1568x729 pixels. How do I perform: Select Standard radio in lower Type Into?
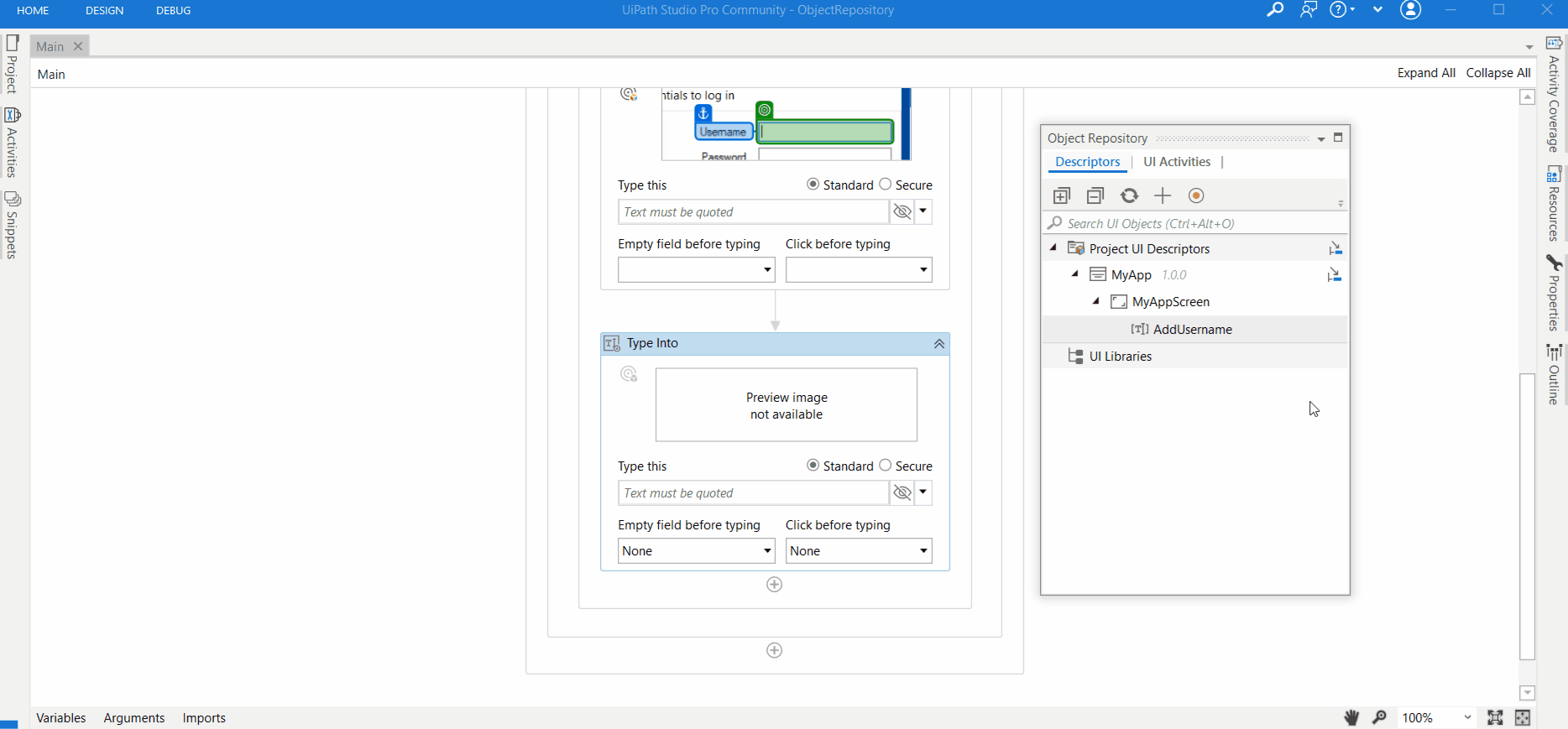[x=813, y=466]
